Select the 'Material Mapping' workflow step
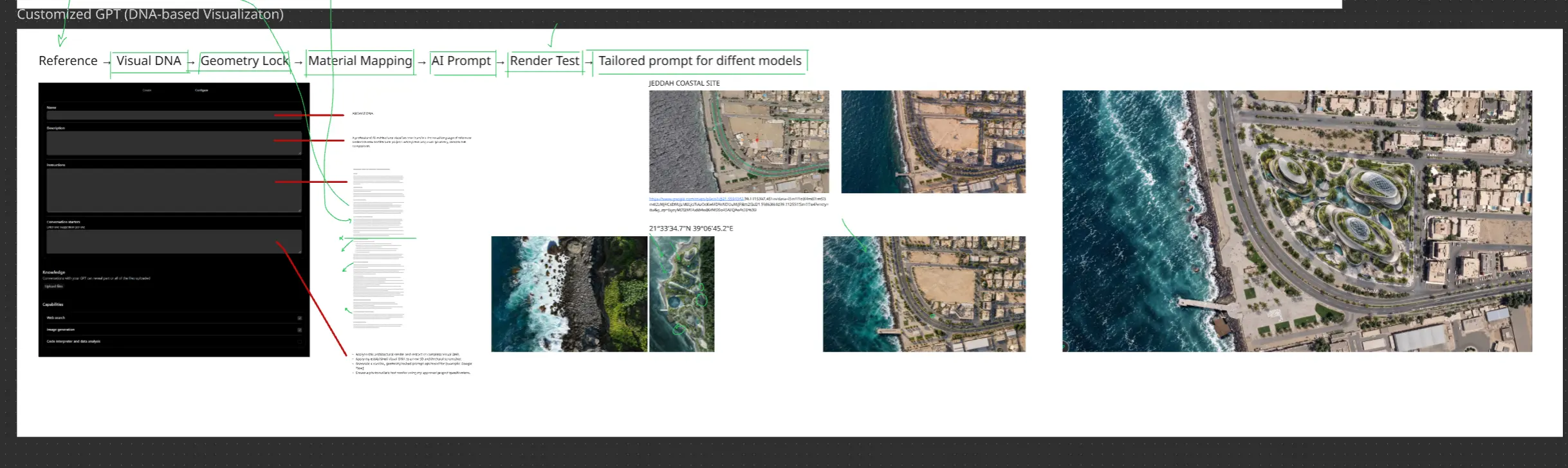 (x=360, y=61)
